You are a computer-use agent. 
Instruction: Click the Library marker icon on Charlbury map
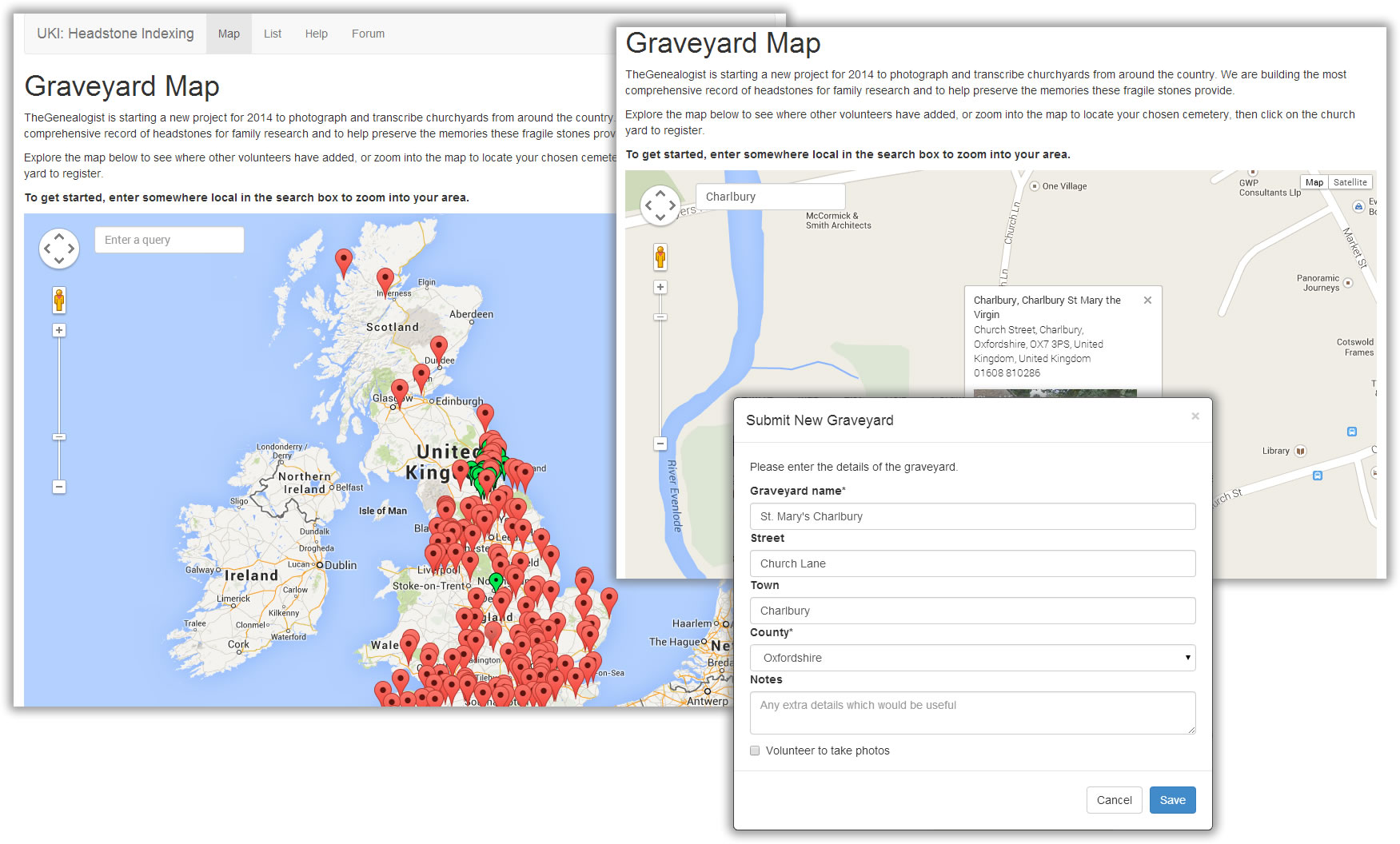coord(1301,451)
